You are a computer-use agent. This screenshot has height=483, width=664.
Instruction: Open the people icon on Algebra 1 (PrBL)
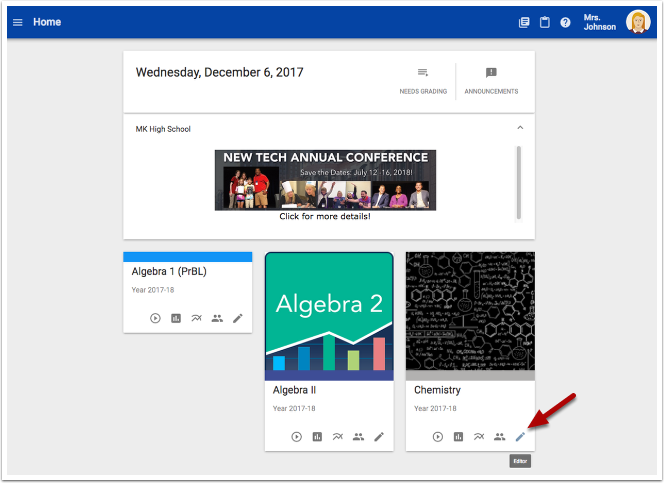[217, 318]
